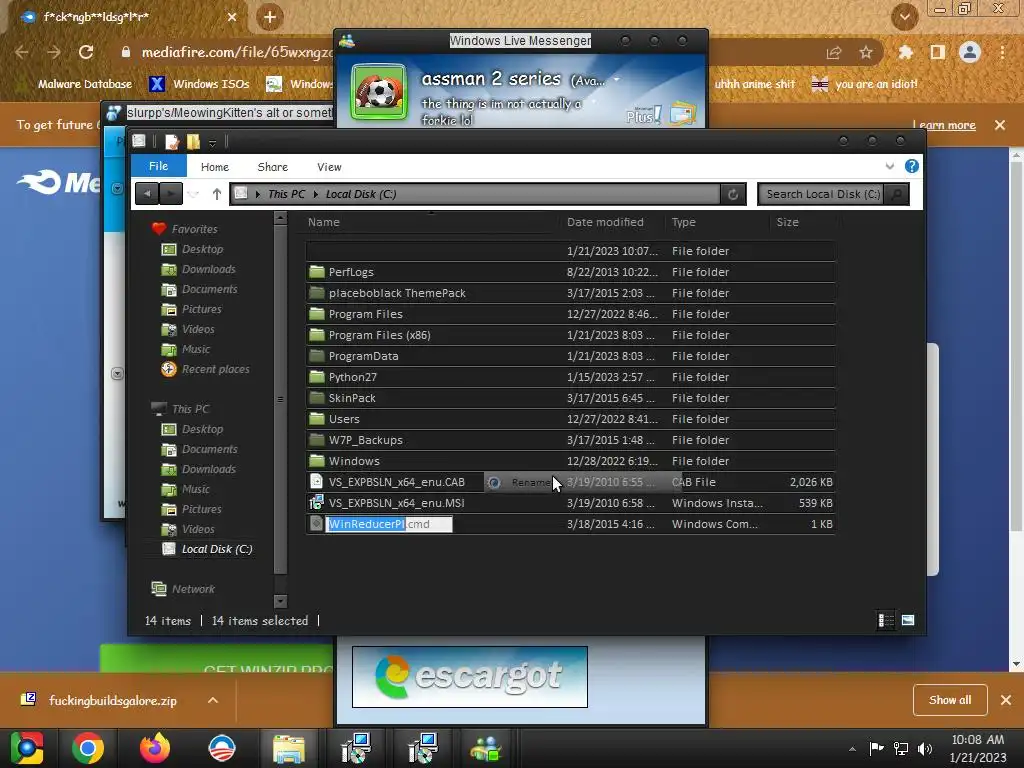Go forward with Explorer's forward arrow
The width and height of the screenshot is (1024, 768).
tap(171, 194)
